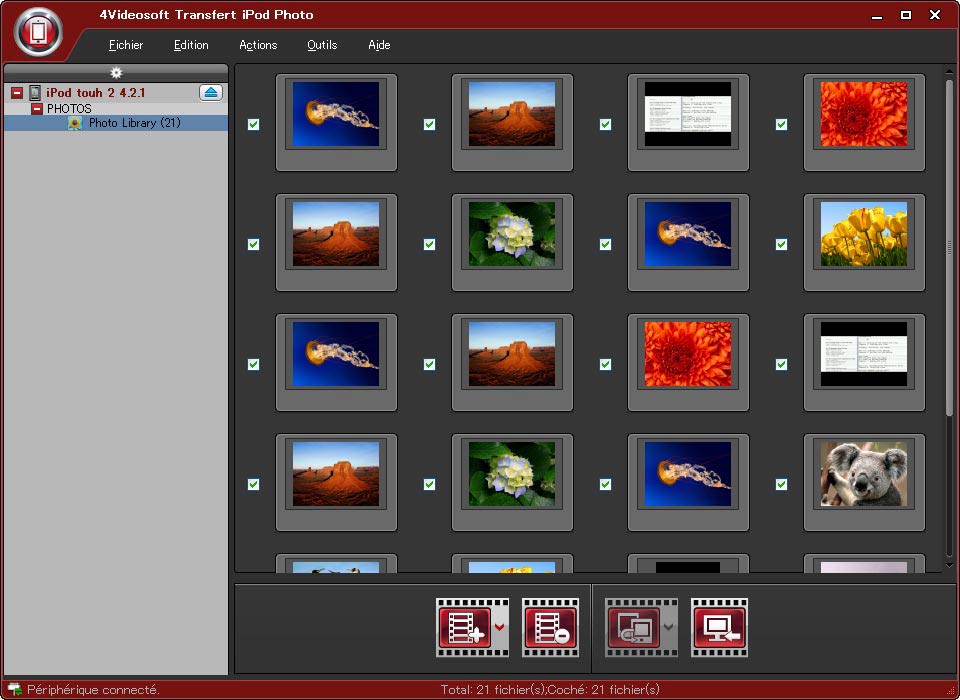
Task: Open the Outils menu
Action: pyautogui.click(x=322, y=45)
